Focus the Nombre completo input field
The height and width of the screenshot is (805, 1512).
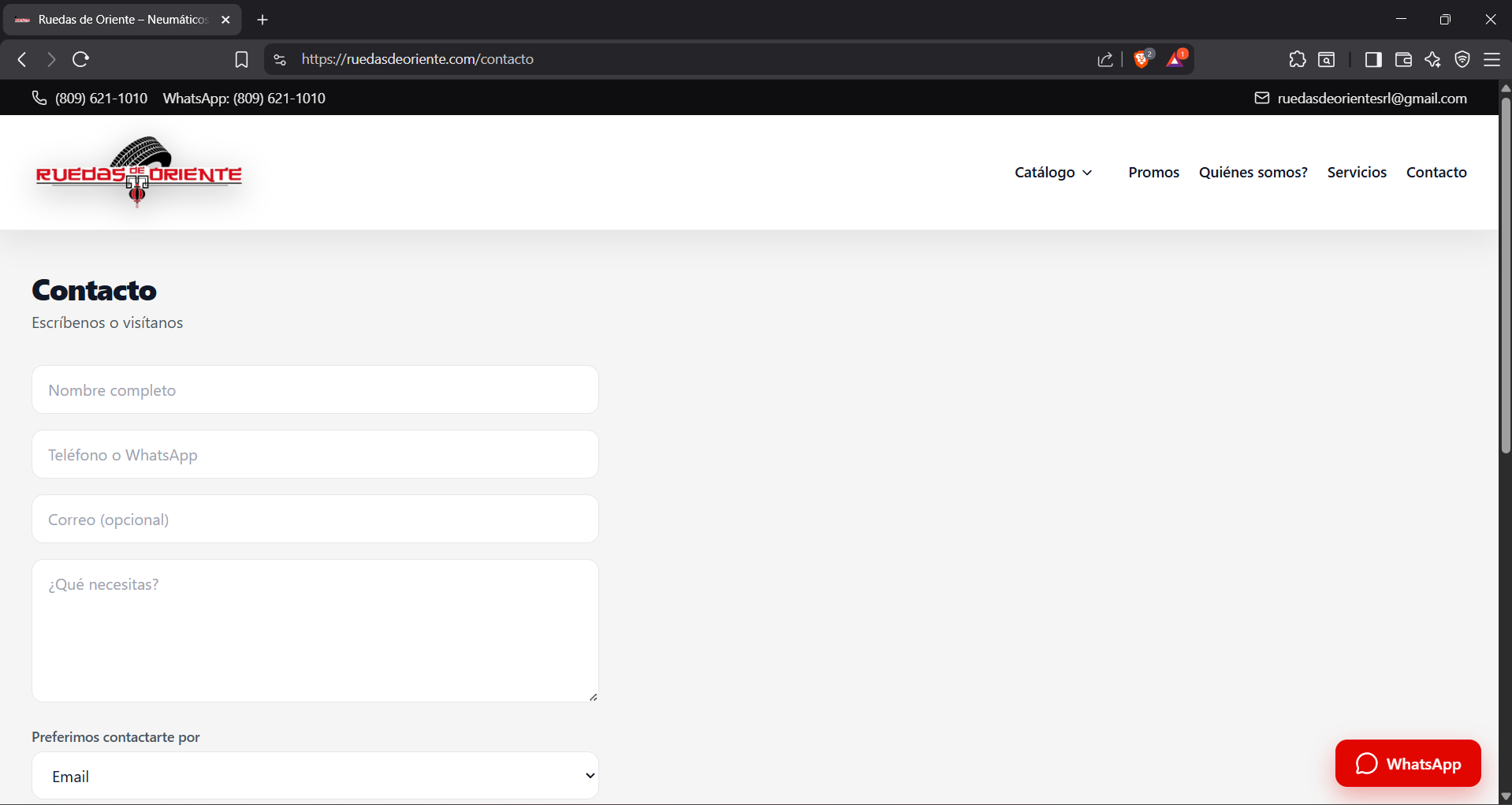(x=315, y=389)
